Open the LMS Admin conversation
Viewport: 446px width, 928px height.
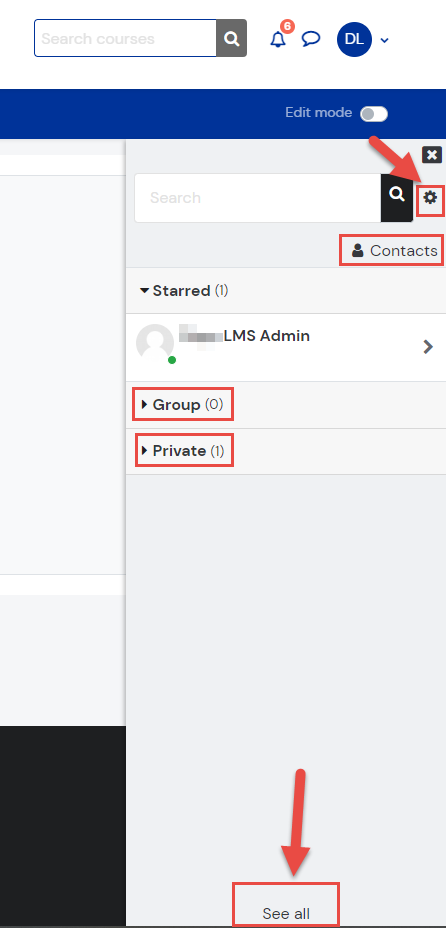coord(286,347)
